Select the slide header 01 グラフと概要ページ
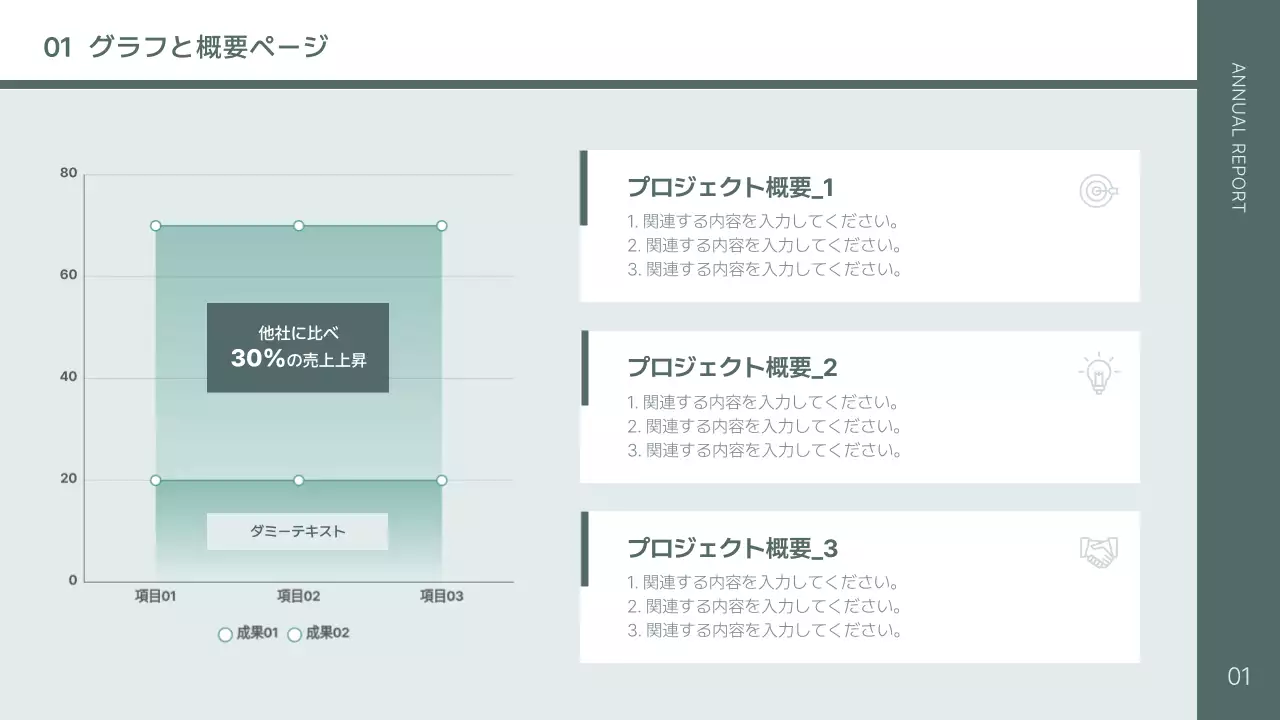This screenshot has width=1280, height=720. click(186, 45)
